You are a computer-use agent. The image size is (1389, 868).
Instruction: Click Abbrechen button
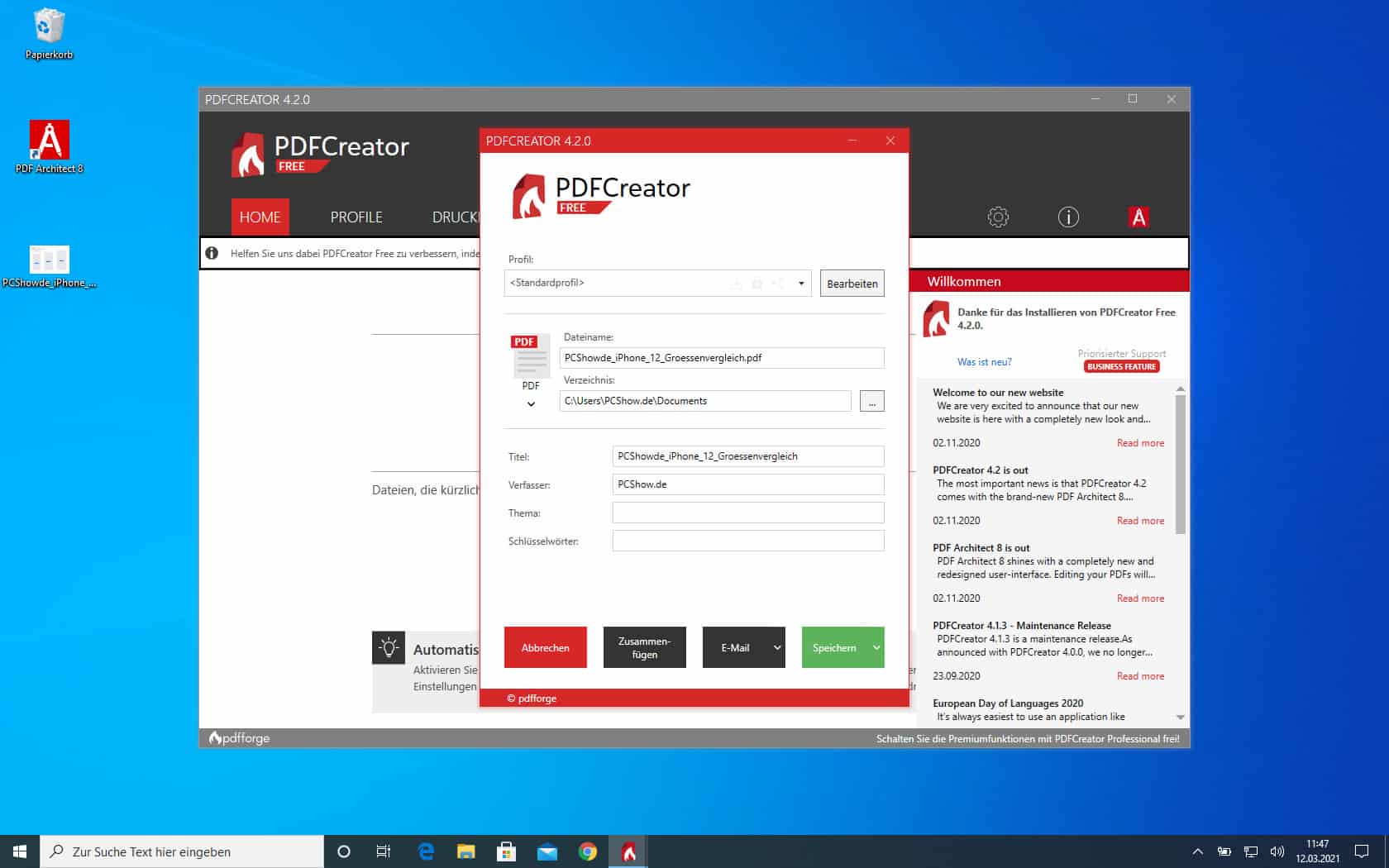(x=546, y=647)
